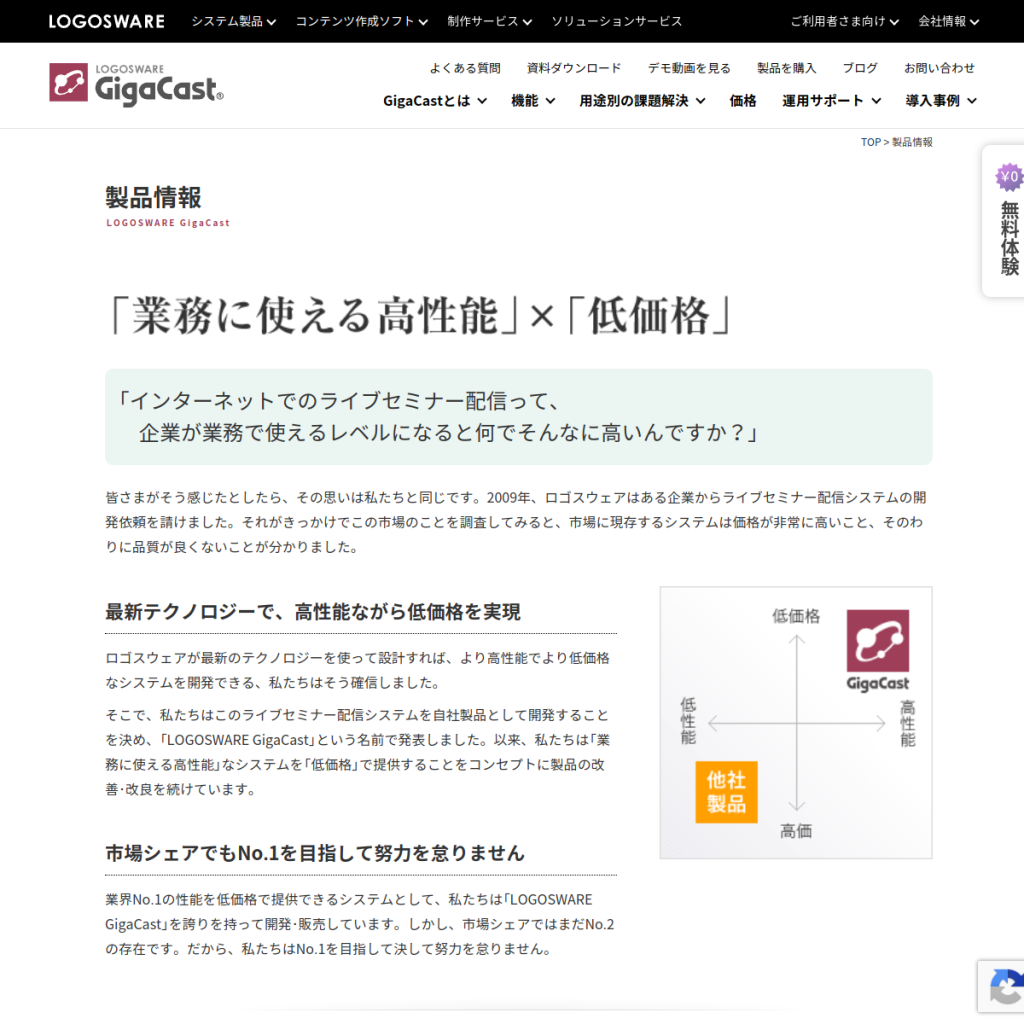Expand the 機能 menu
Image resolution: width=1024 pixels, height=1024 pixels.
click(x=533, y=101)
